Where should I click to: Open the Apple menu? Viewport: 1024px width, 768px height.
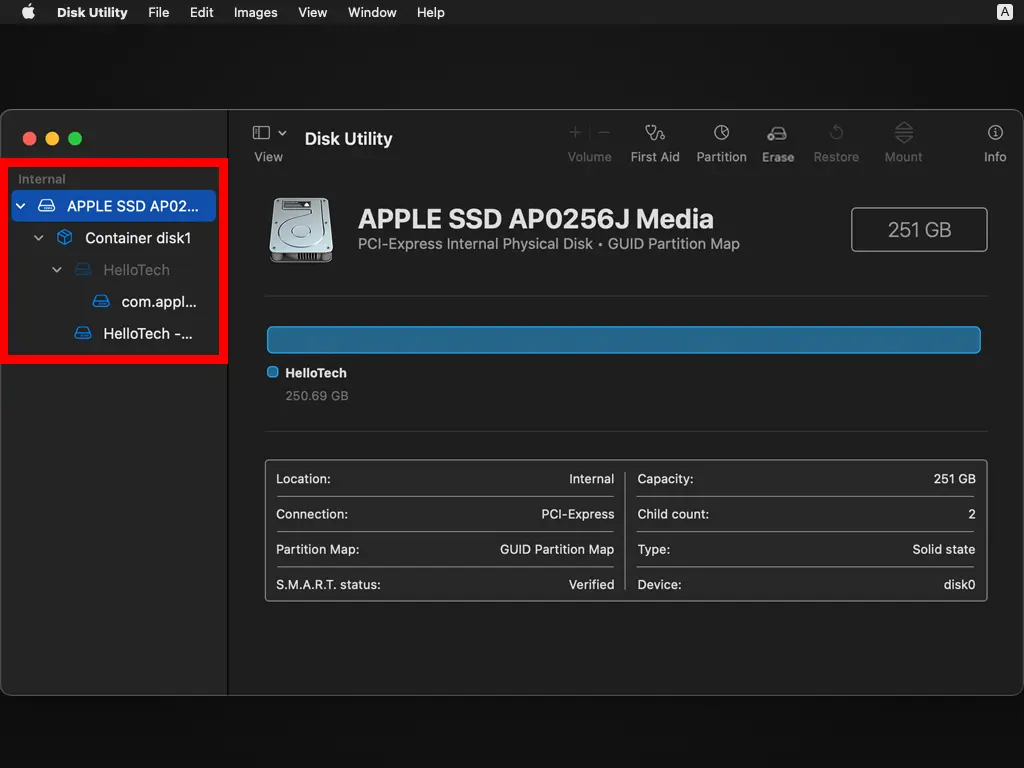(28, 12)
